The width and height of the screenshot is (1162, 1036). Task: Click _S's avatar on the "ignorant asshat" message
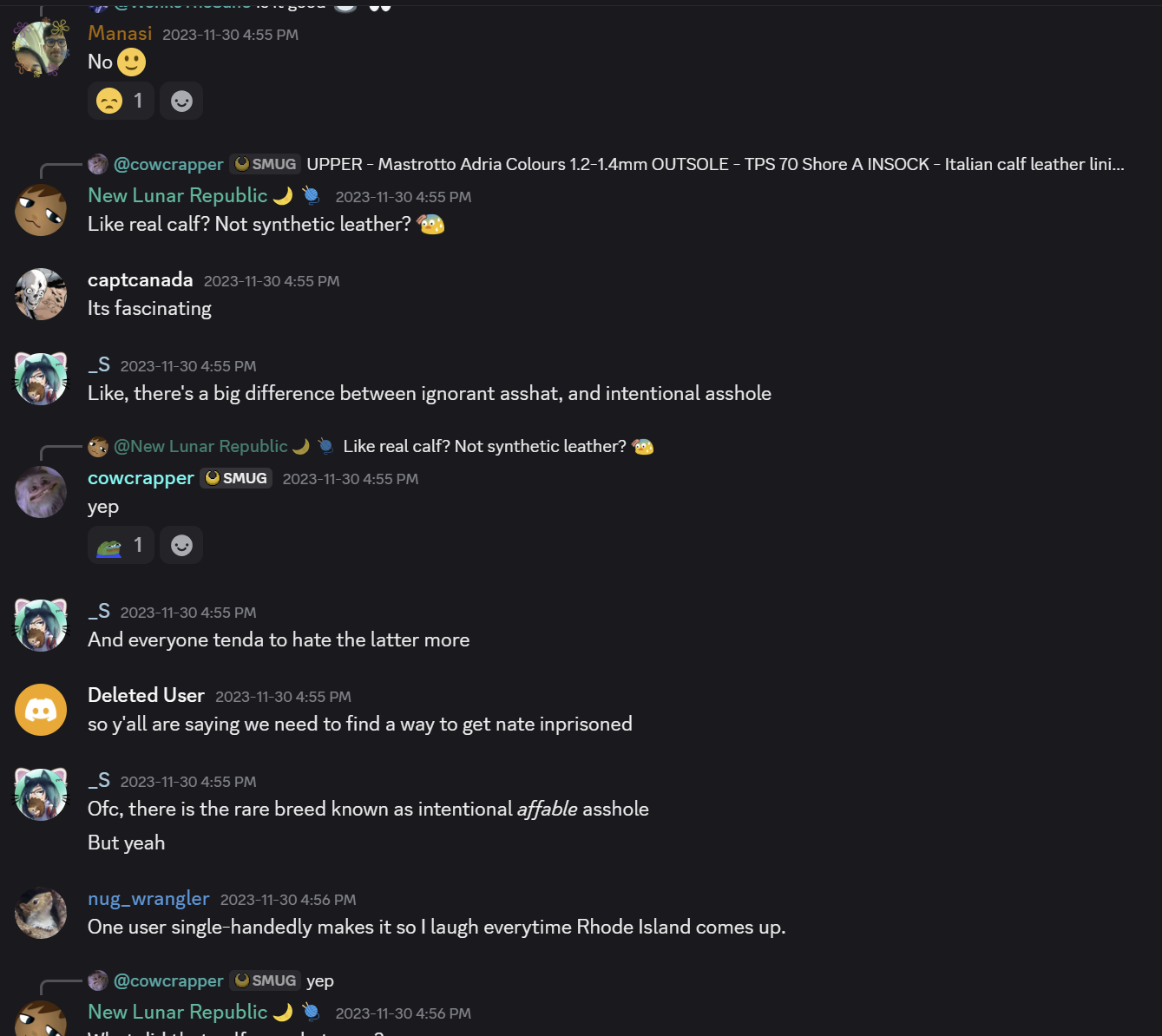pyautogui.click(x=41, y=379)
